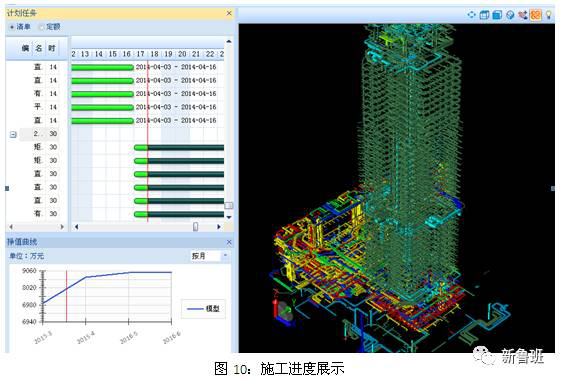Click the orange highlighted toolbar icon
Image resolution: width=561 pixels, height=381 pixels.
click(x=536, y=15)
